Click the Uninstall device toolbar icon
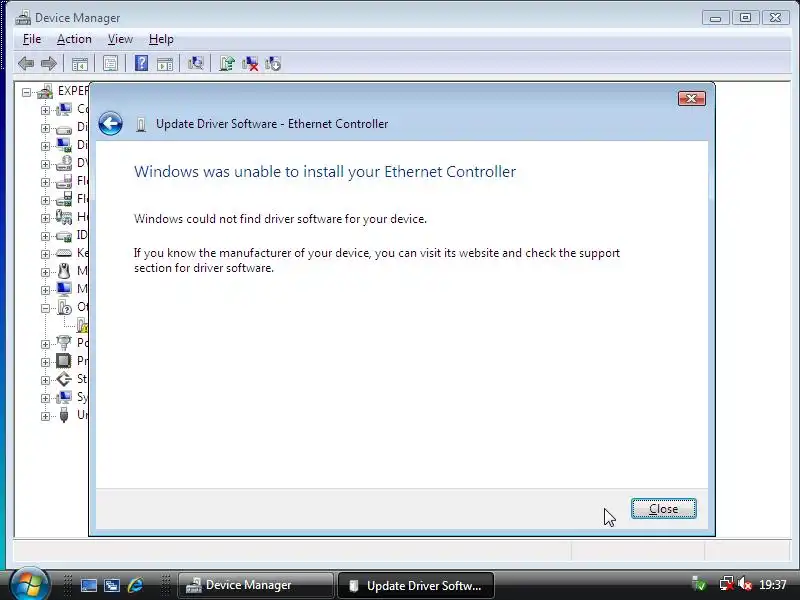This screenshot has height=600, width=800. coord(273,64)
